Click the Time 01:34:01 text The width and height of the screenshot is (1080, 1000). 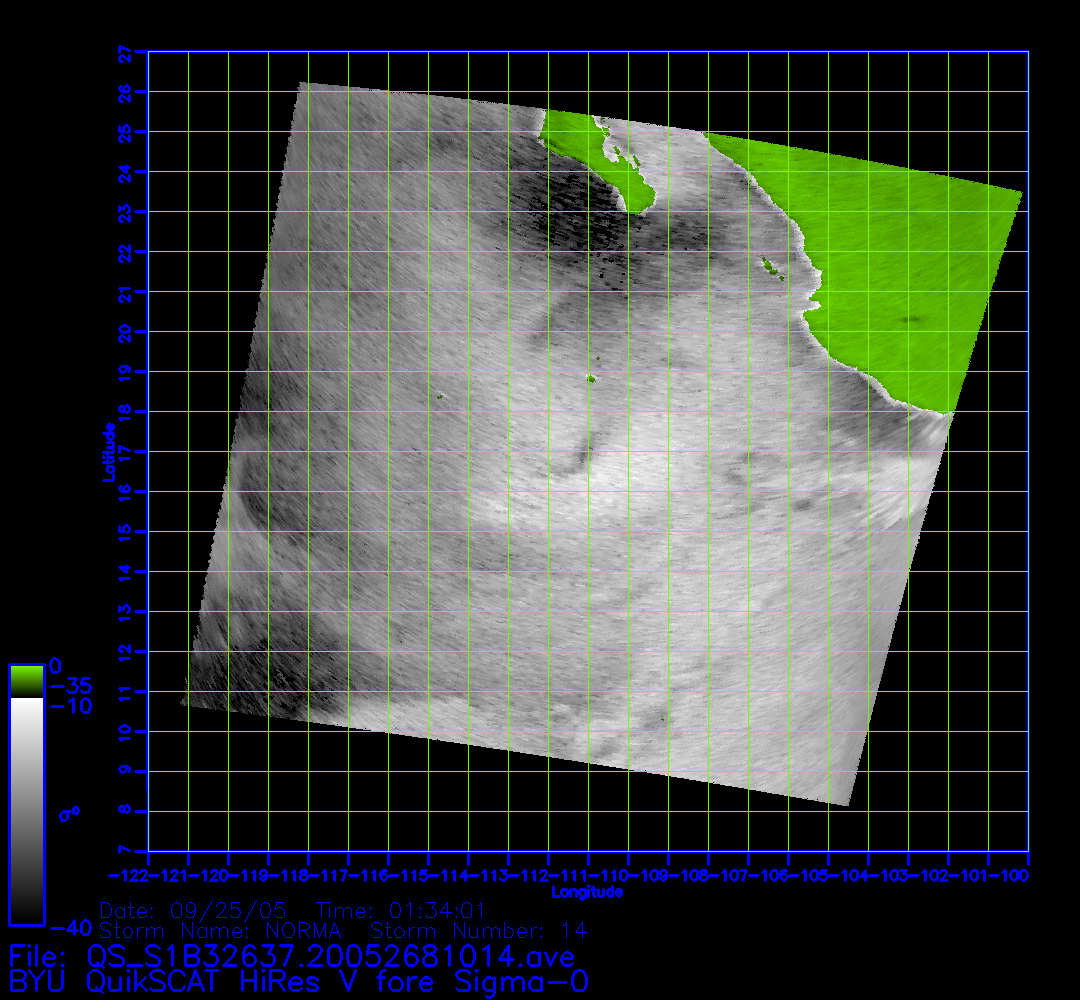pos(400,911)
